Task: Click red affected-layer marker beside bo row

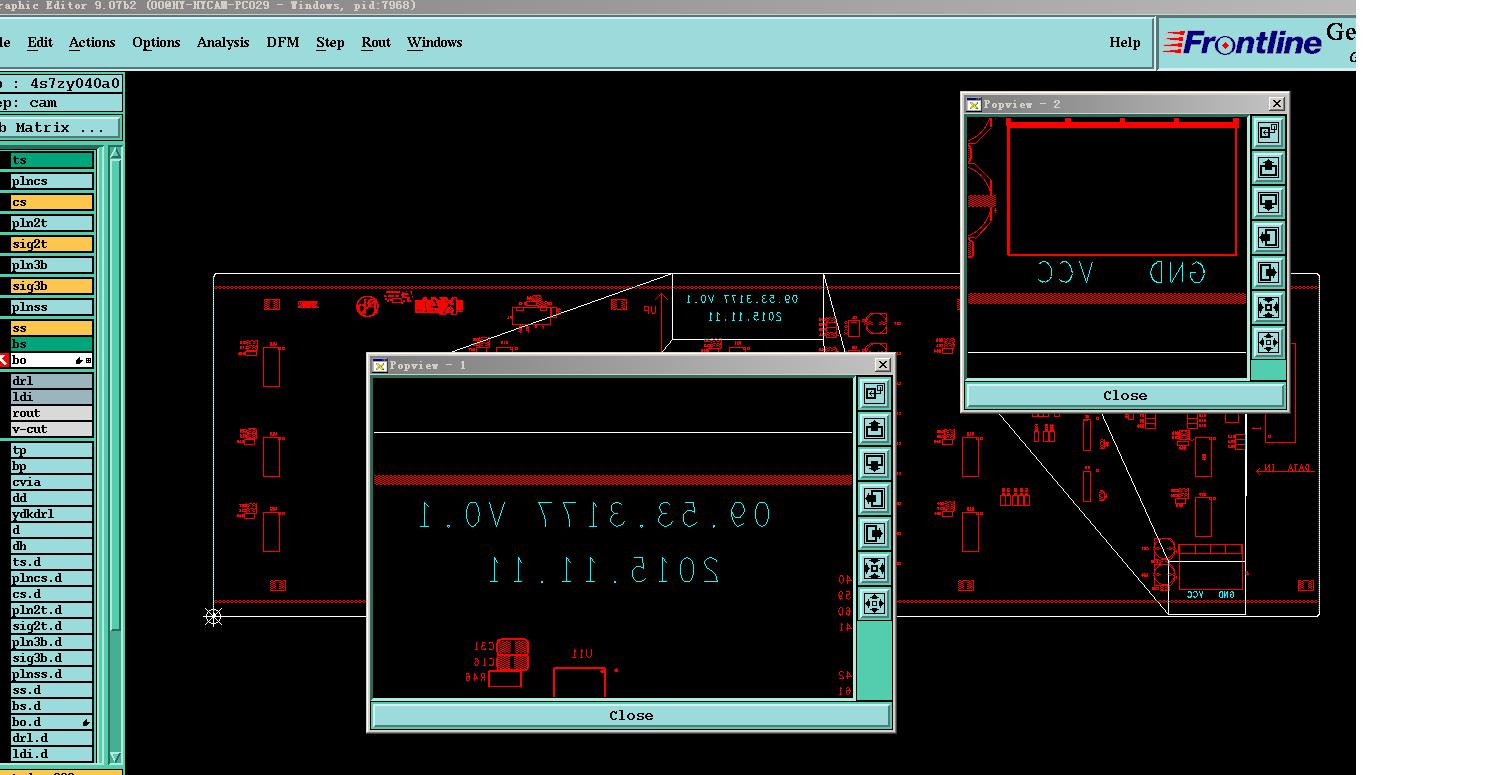Action: [3, 360]
